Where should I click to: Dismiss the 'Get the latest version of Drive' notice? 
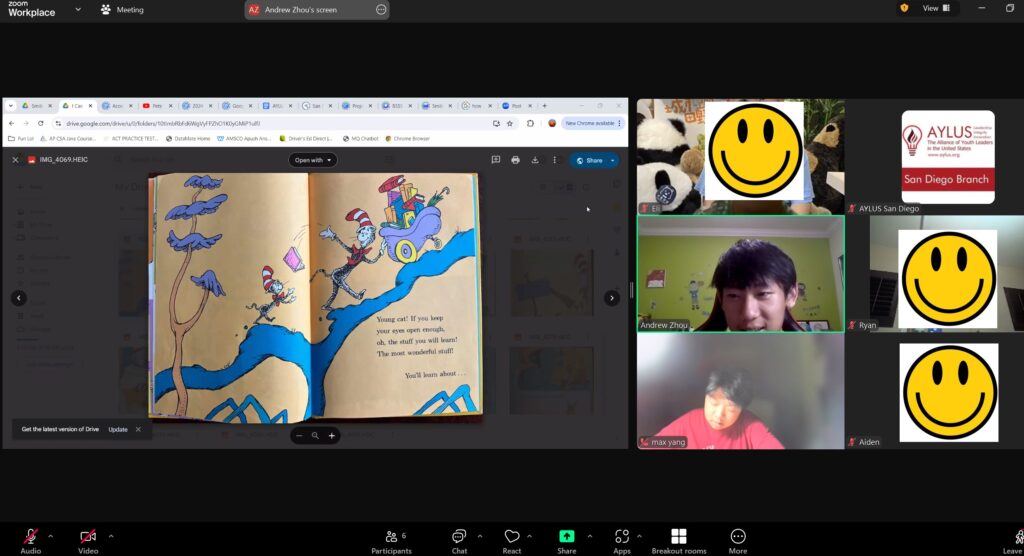tap(138, 429)
